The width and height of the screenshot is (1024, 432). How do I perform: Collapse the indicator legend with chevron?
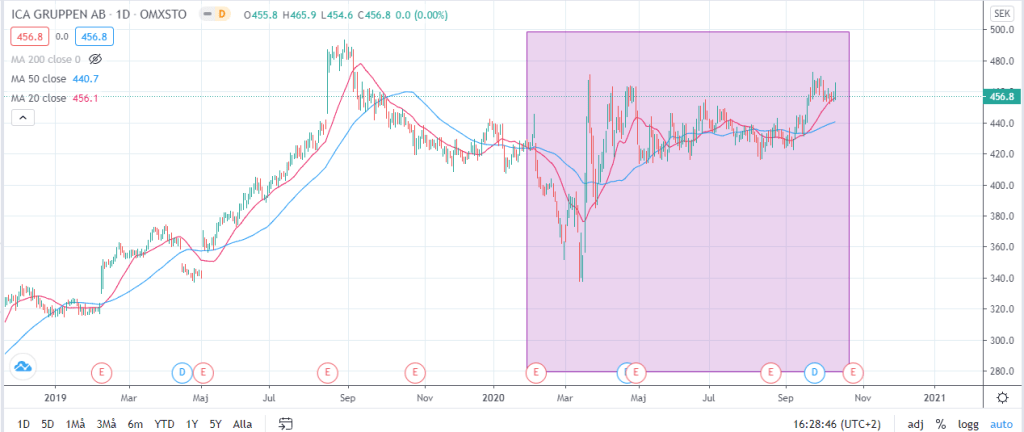point(22,118)
